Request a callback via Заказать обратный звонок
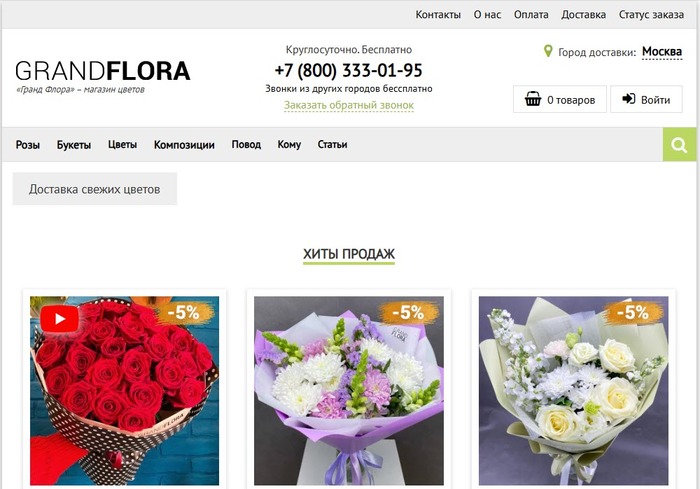 (349, 105)
